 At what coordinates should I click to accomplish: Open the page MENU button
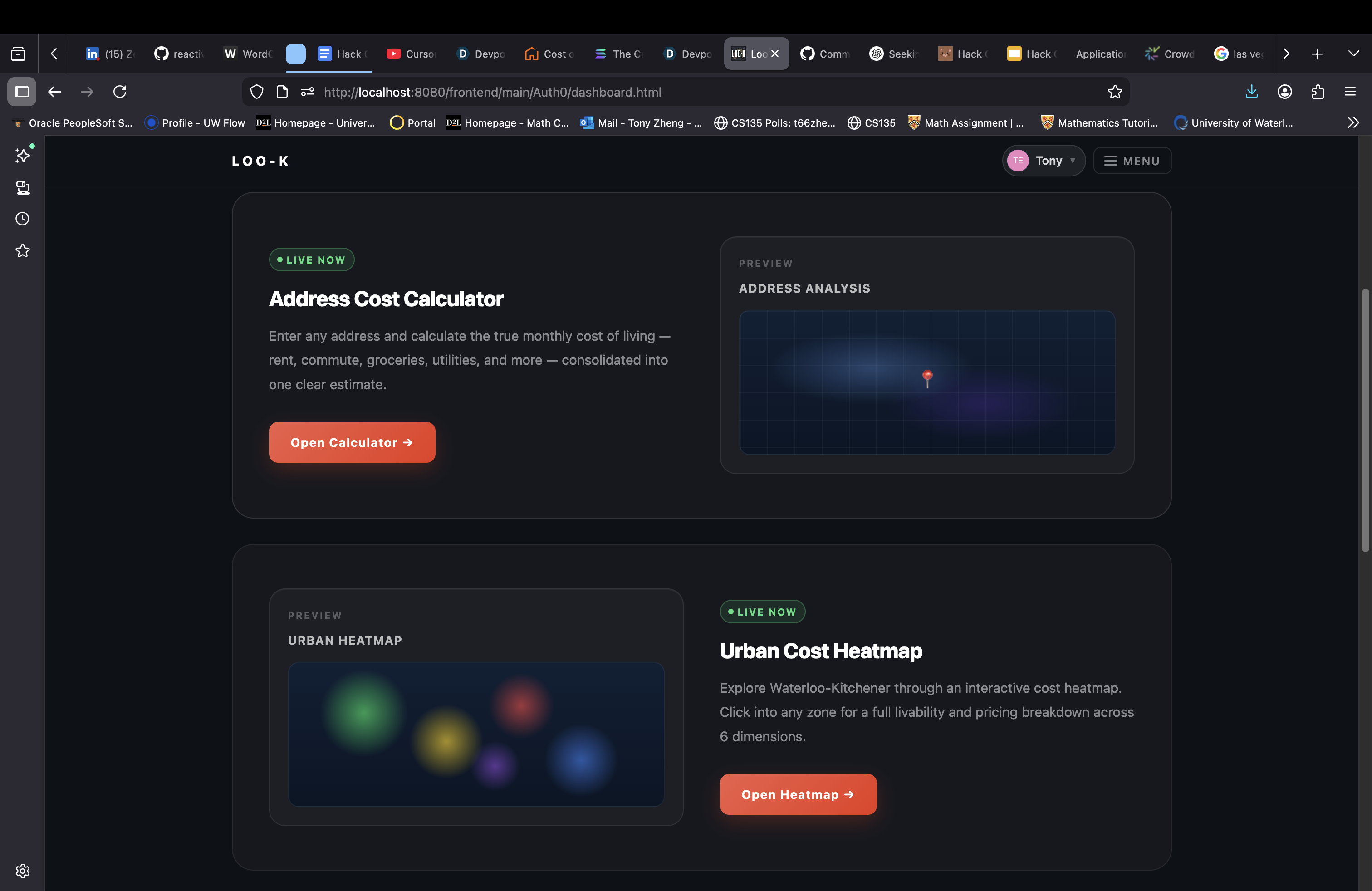coord(1132,161)
